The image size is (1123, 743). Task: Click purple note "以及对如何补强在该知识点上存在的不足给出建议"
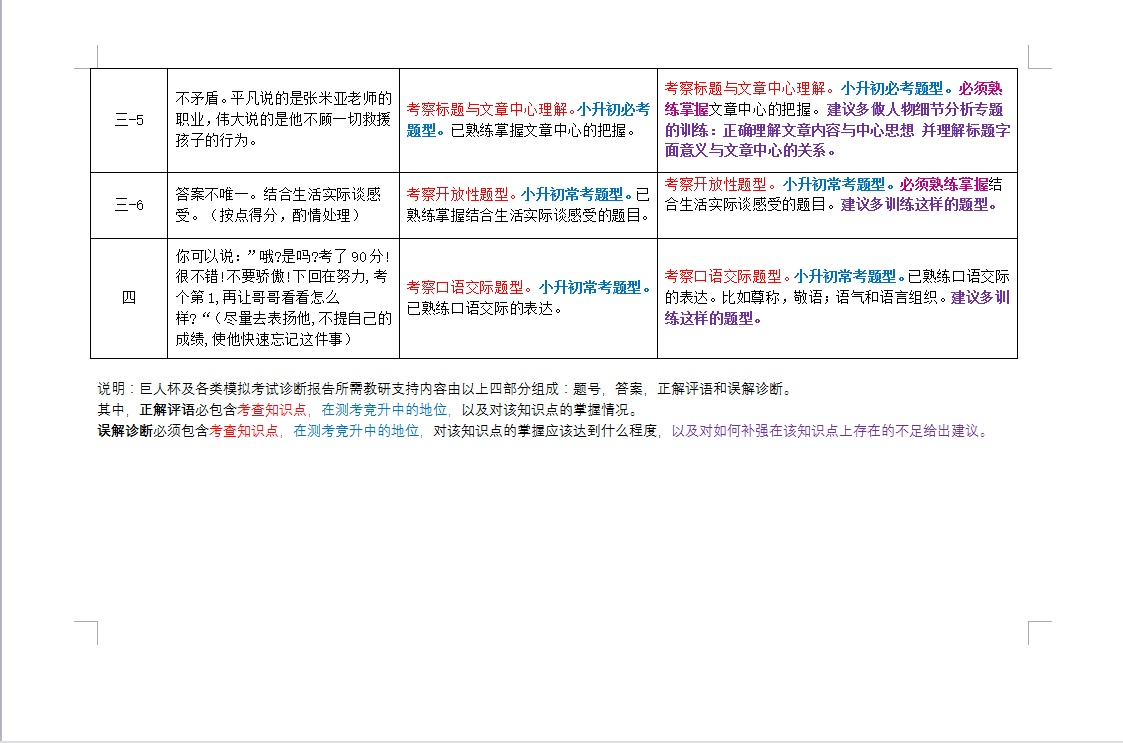point(829,431)
